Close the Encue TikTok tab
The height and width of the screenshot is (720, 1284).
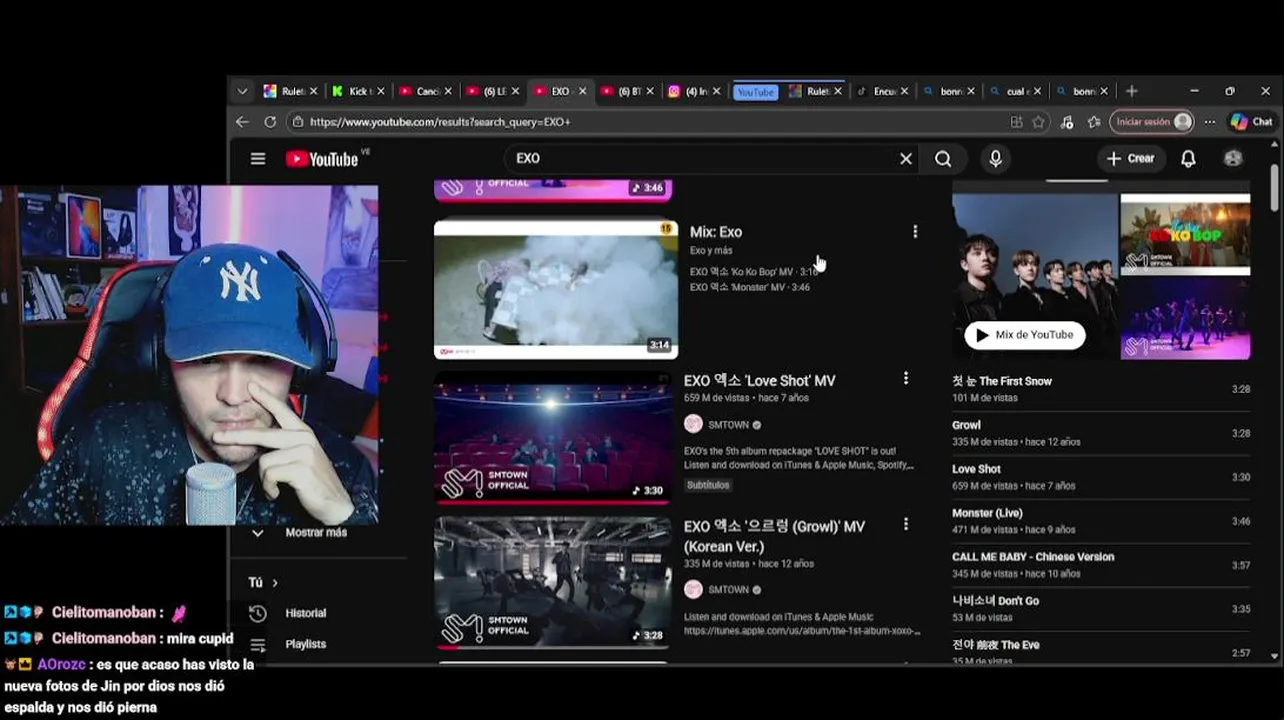(905, 91)
